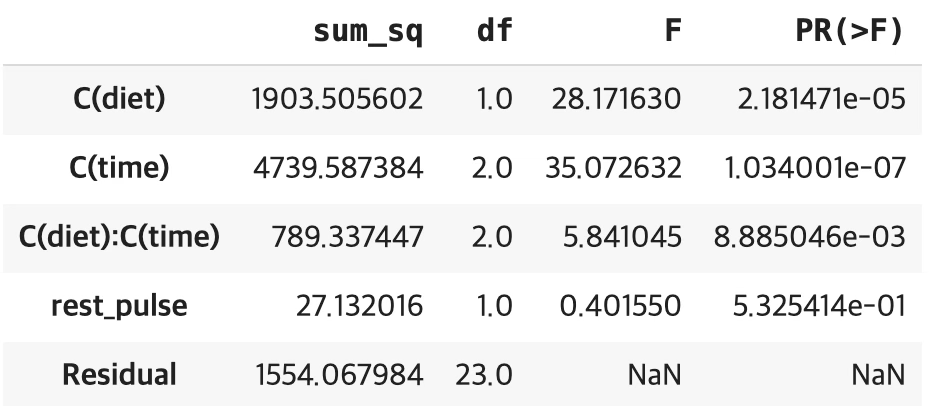This screenshot has width=930, height=406.
Task: Click the rest_pulse p-value 5.325414e-01
Action: point(810,306)
